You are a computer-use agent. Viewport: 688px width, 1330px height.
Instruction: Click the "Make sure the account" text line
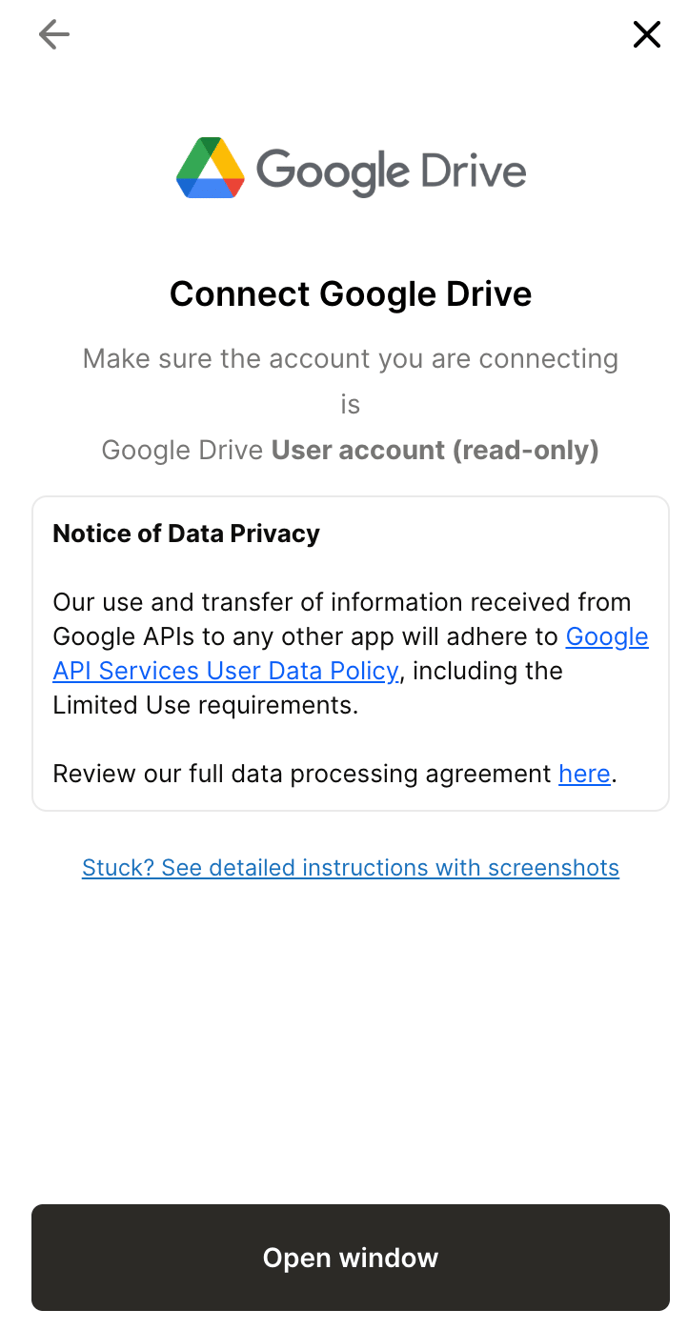(x=350, y=358)
